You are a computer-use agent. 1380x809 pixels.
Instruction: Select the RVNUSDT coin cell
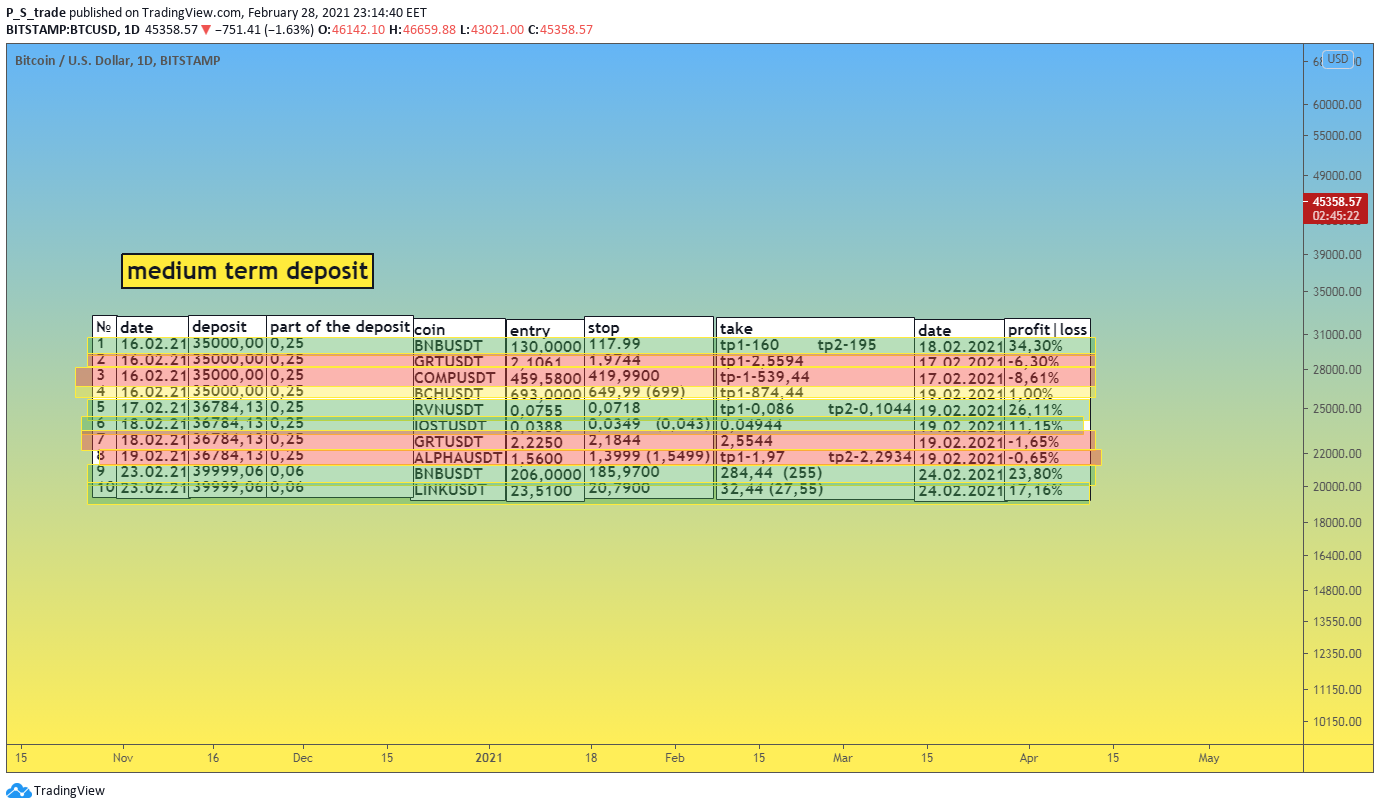click(x=448, y=410)
